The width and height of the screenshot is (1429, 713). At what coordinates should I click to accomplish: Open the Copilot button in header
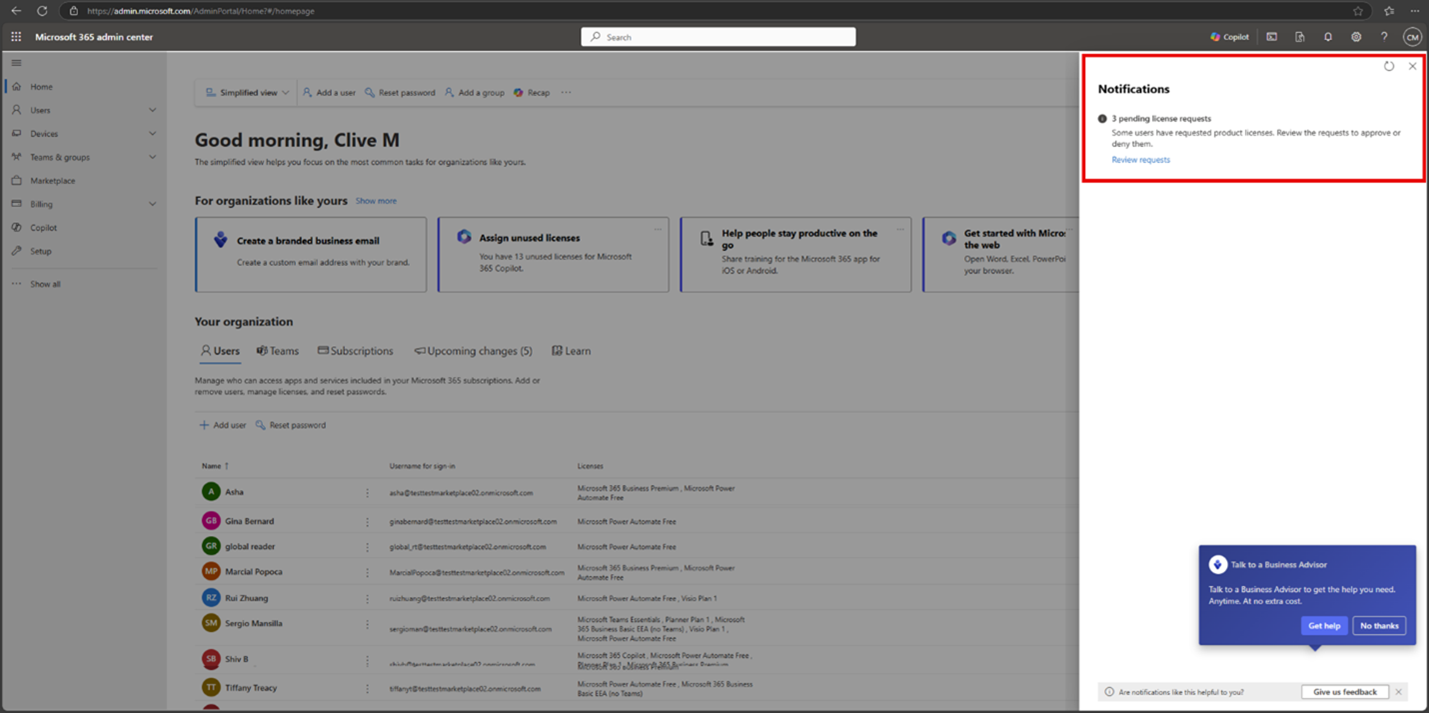pyautogui.click(x=1229, y=37)
